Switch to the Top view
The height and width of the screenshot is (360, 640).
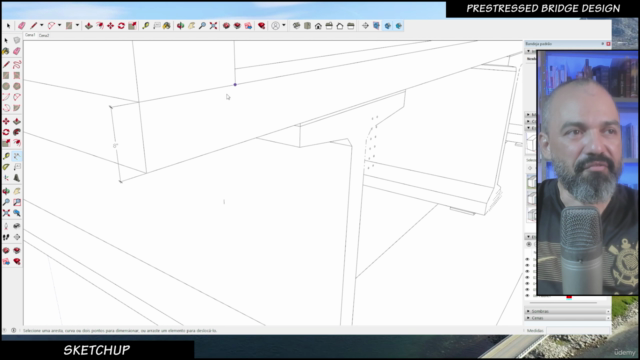click(x=307, y=26)
